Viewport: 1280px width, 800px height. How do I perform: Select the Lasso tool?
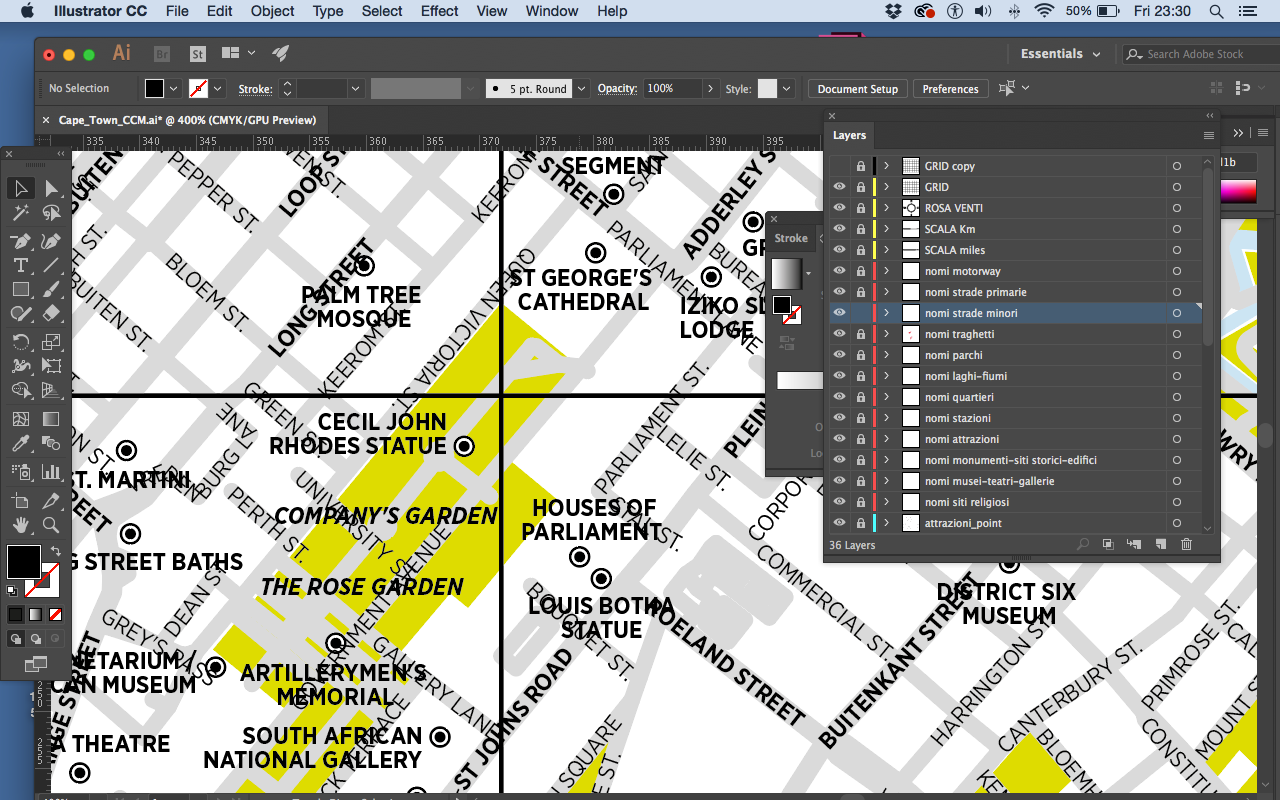[51, 213]
